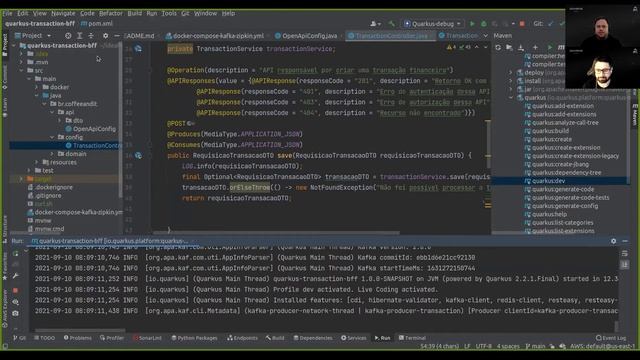Click Run console horizontal scrollbar
The width and height of the screenshot is (640, 360).
[x=80, y=330]
